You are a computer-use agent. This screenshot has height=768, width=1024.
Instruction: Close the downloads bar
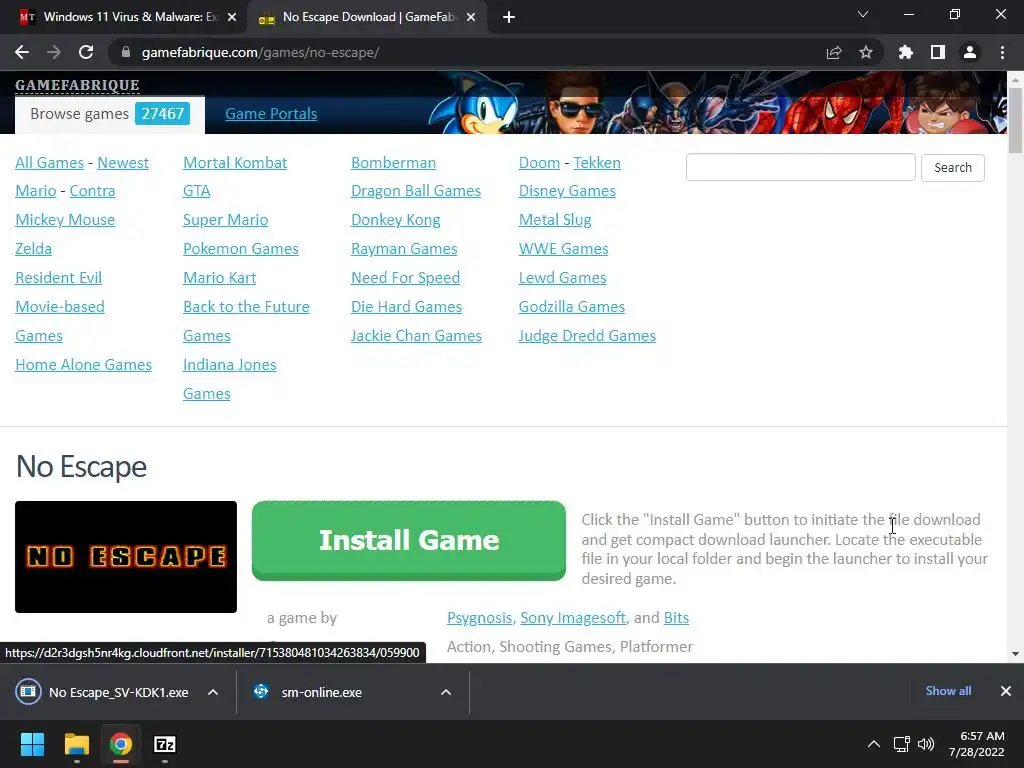tap(1006, 691)
